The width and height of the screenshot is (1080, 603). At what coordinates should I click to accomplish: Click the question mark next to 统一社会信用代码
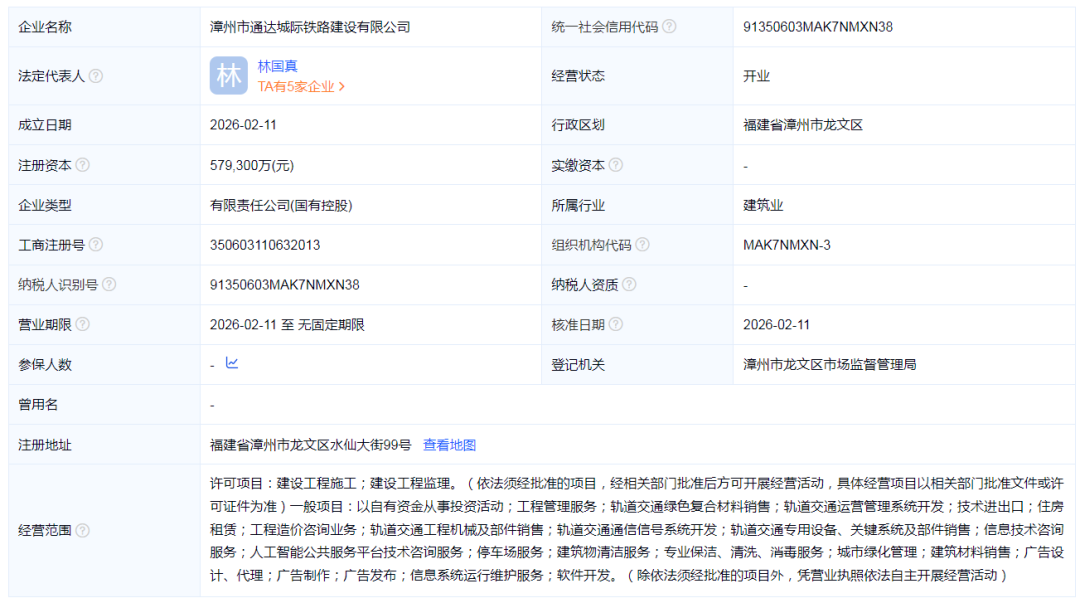[671, 27]
